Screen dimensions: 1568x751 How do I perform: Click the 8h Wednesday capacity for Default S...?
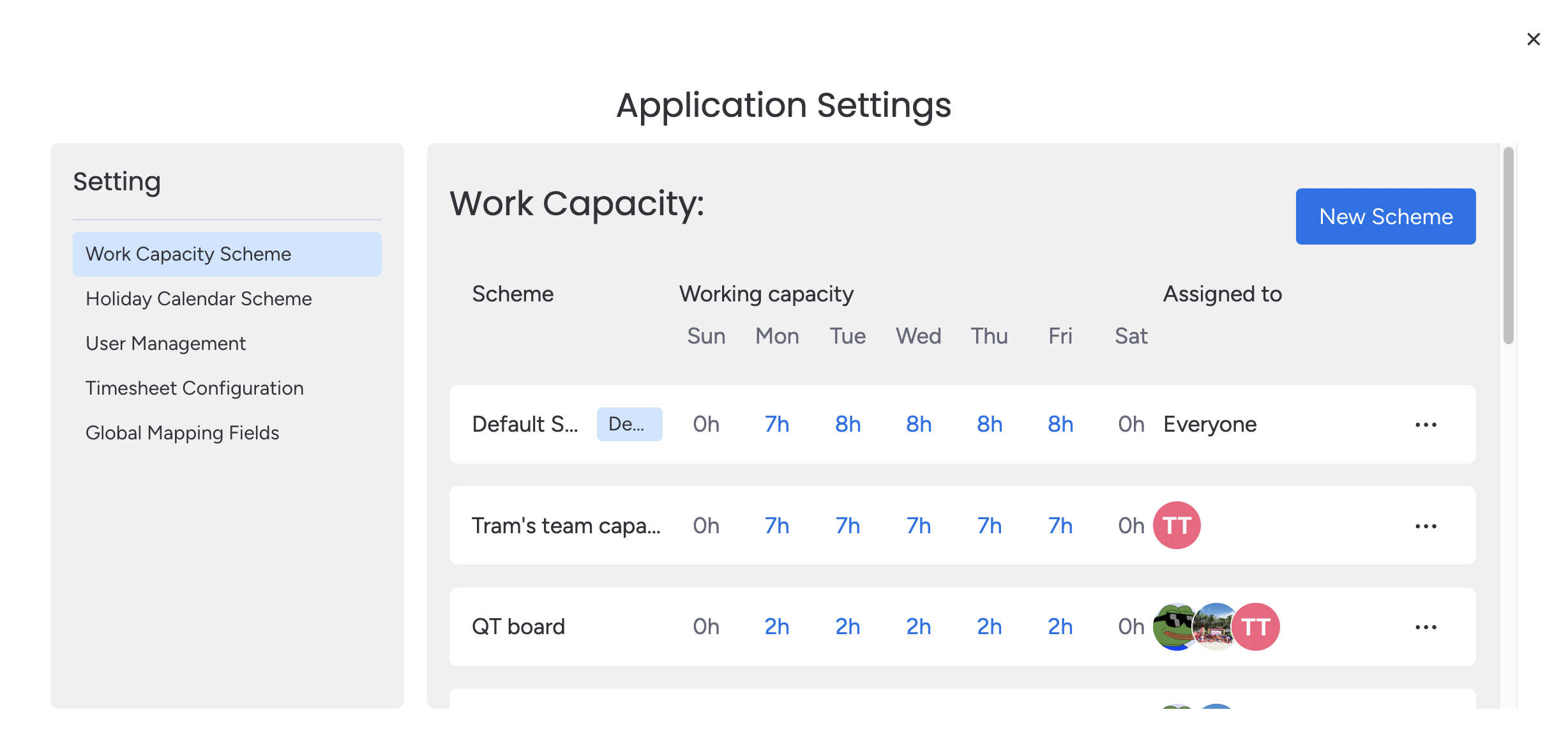[x=918, y=424]
